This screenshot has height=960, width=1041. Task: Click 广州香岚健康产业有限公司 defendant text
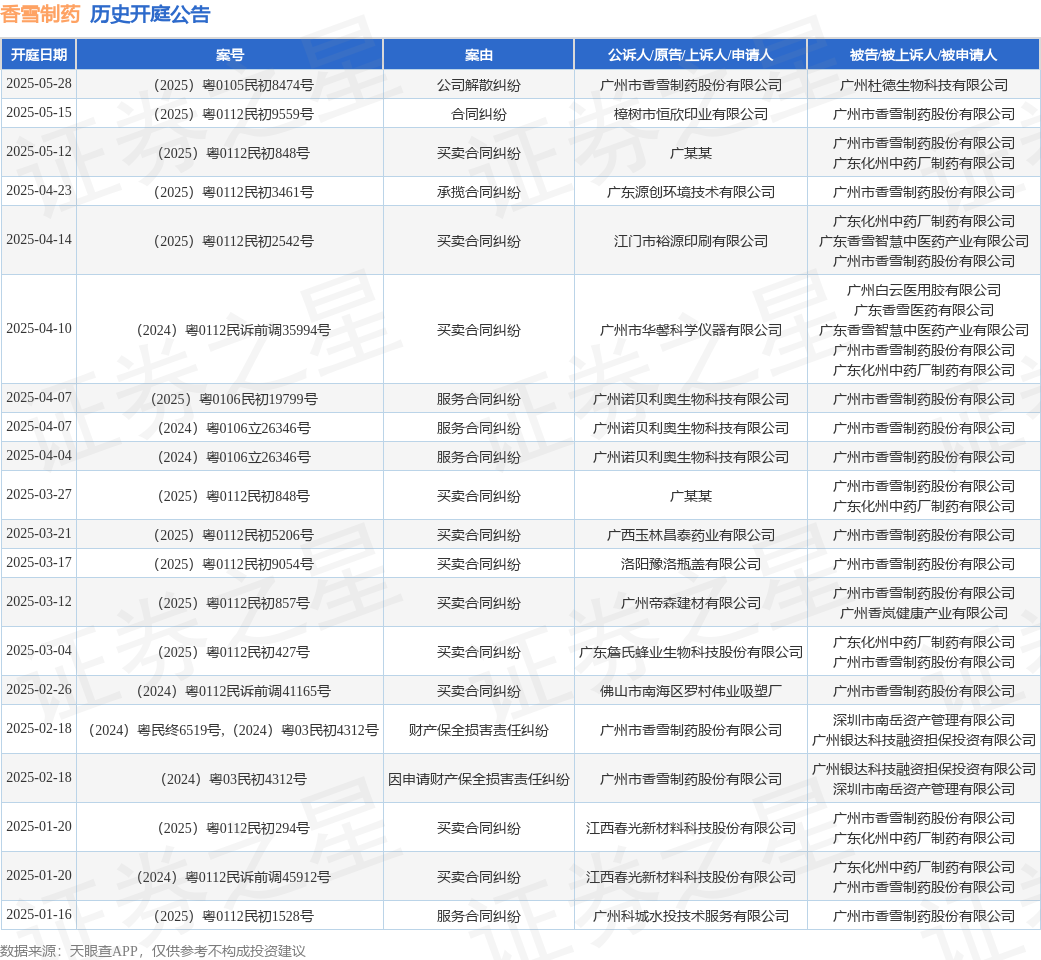pyautogui.click(x=923, y=613)
